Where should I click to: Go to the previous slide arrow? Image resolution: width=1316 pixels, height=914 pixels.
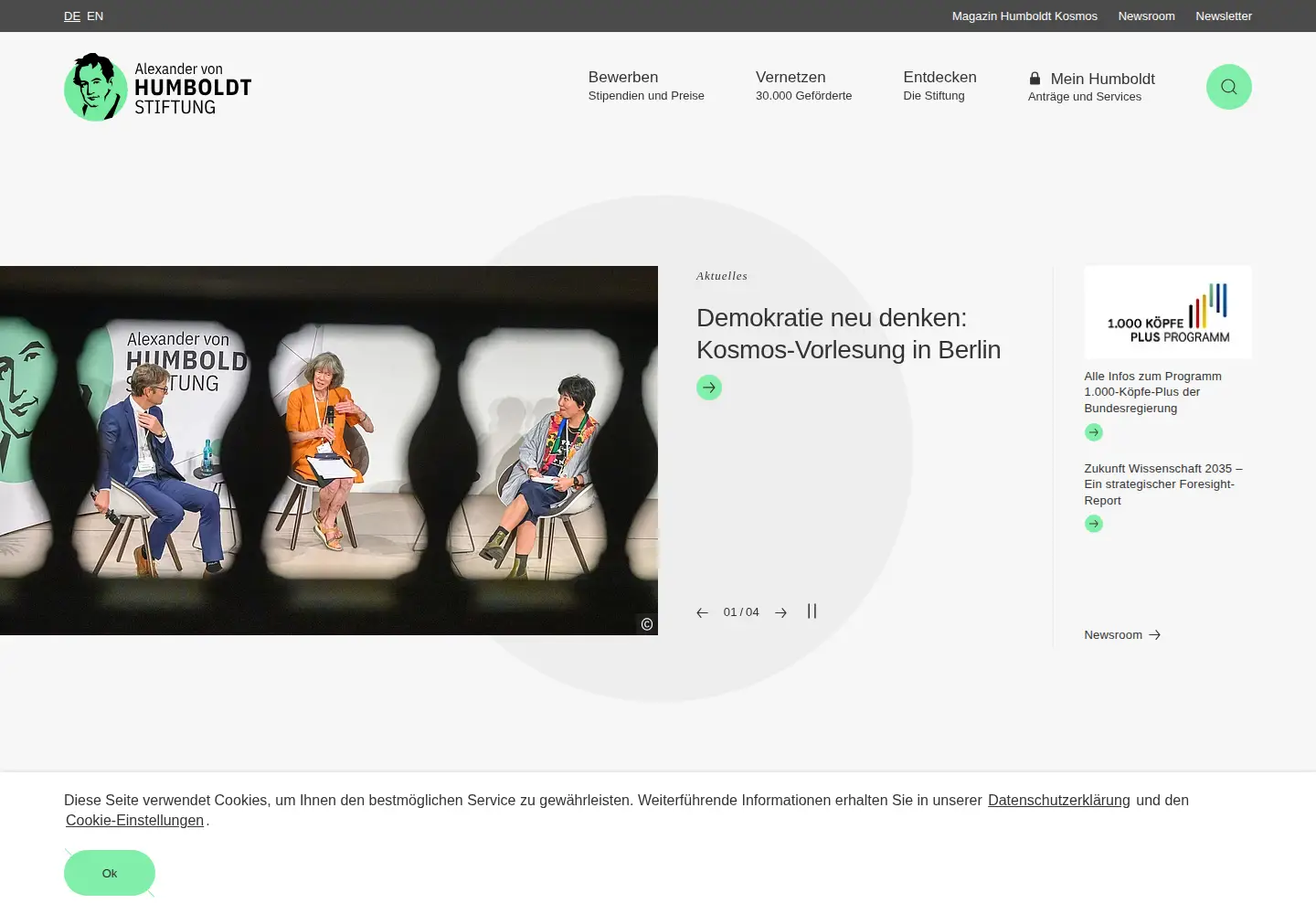(x=702, y=612)
